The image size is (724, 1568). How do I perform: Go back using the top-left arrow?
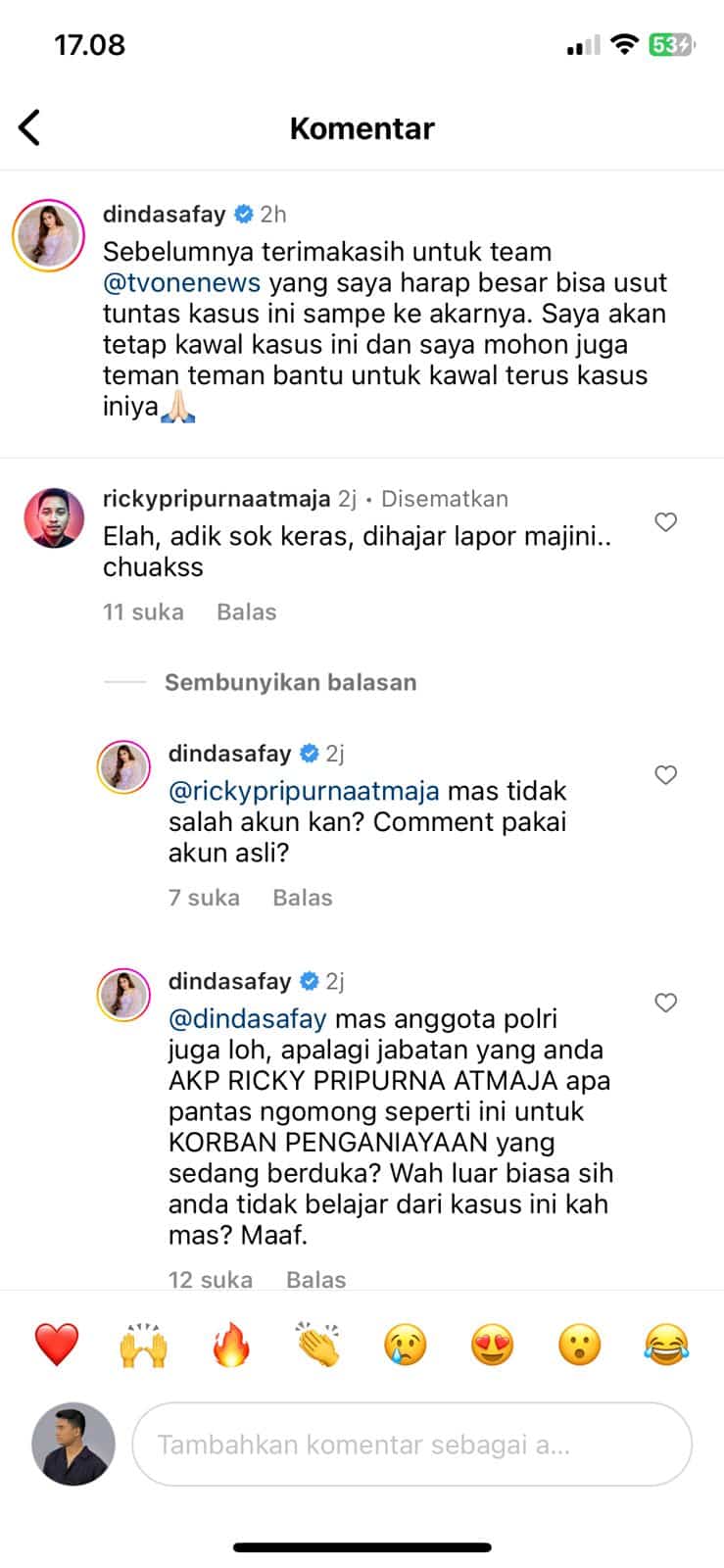(x=29, y=127)
